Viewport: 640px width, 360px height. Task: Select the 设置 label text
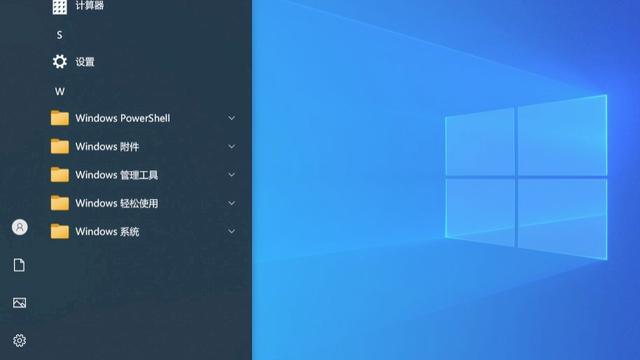tap(85, 62)
